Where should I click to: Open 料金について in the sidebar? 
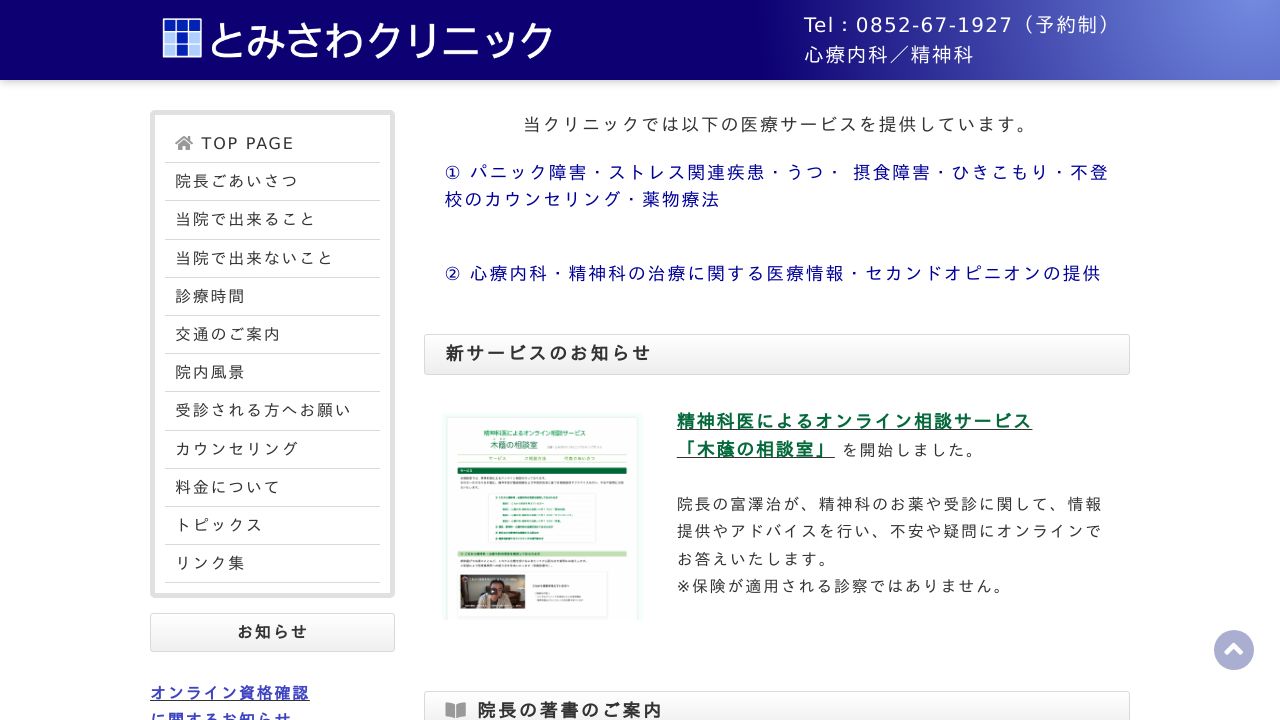(229, 487)
